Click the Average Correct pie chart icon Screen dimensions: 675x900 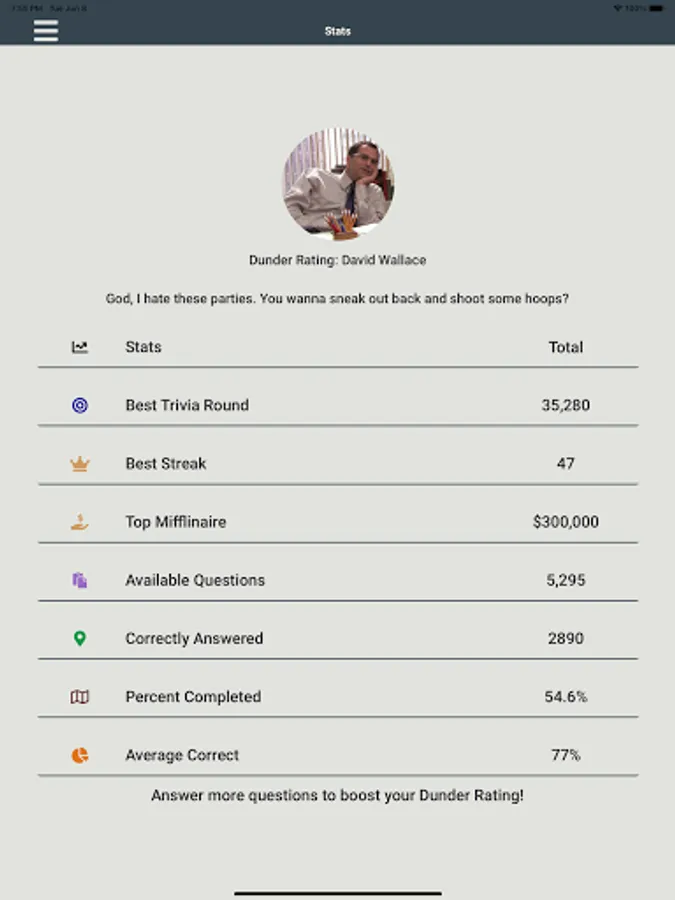click(80, 755)
